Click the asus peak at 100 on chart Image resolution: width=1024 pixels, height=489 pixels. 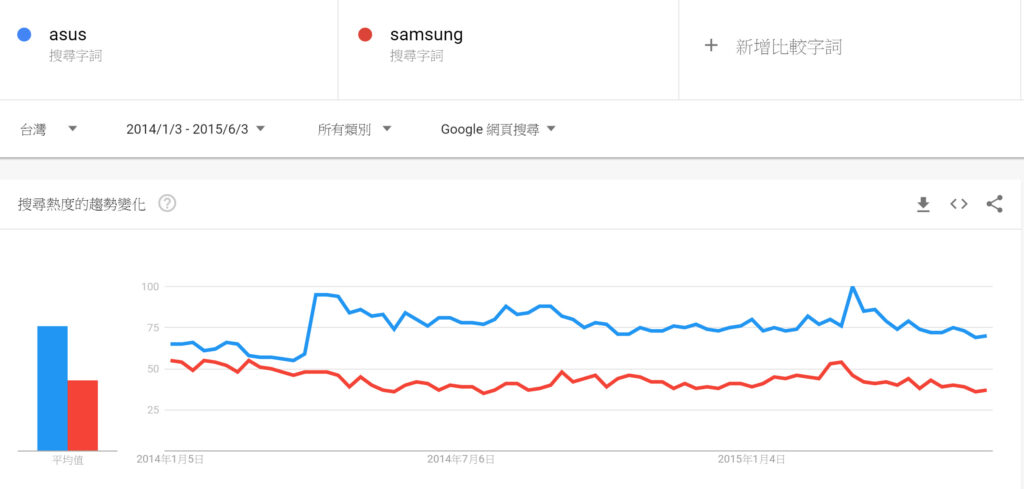click(852, 287)
